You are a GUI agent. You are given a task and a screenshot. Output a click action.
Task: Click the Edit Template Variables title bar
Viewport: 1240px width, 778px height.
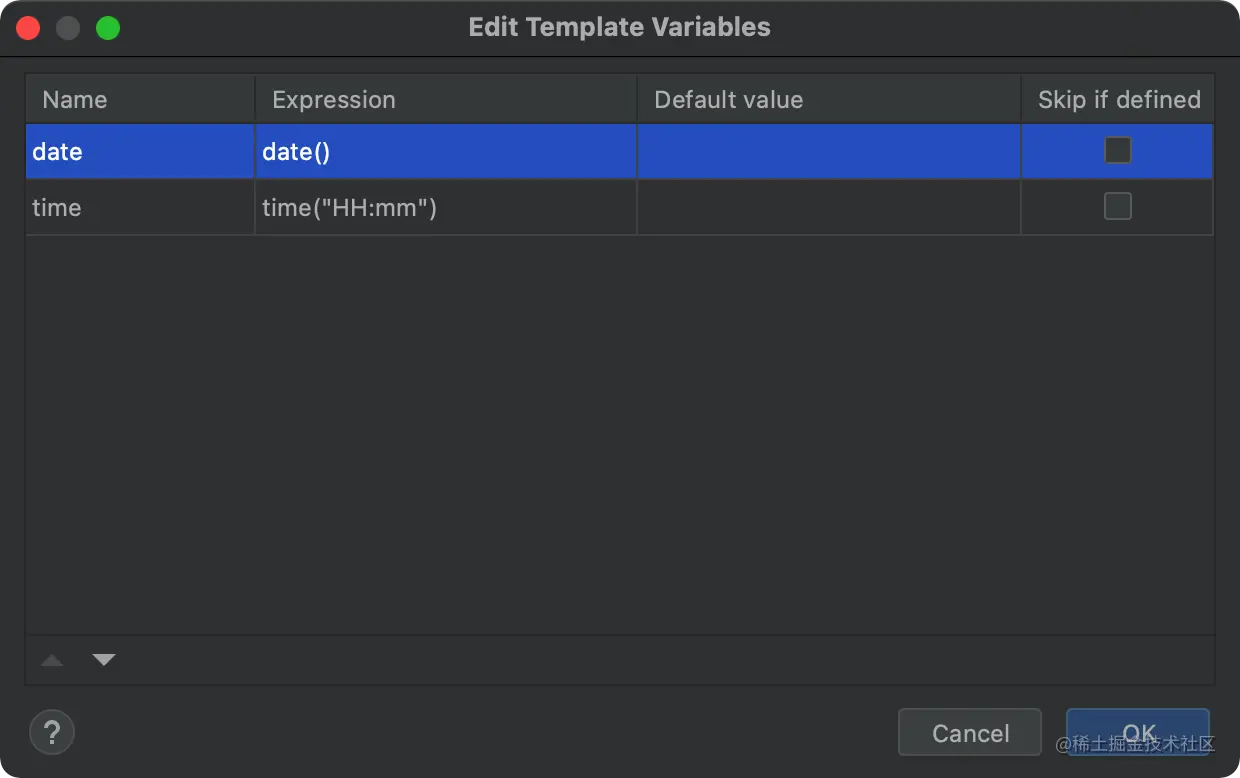(619, 28)
